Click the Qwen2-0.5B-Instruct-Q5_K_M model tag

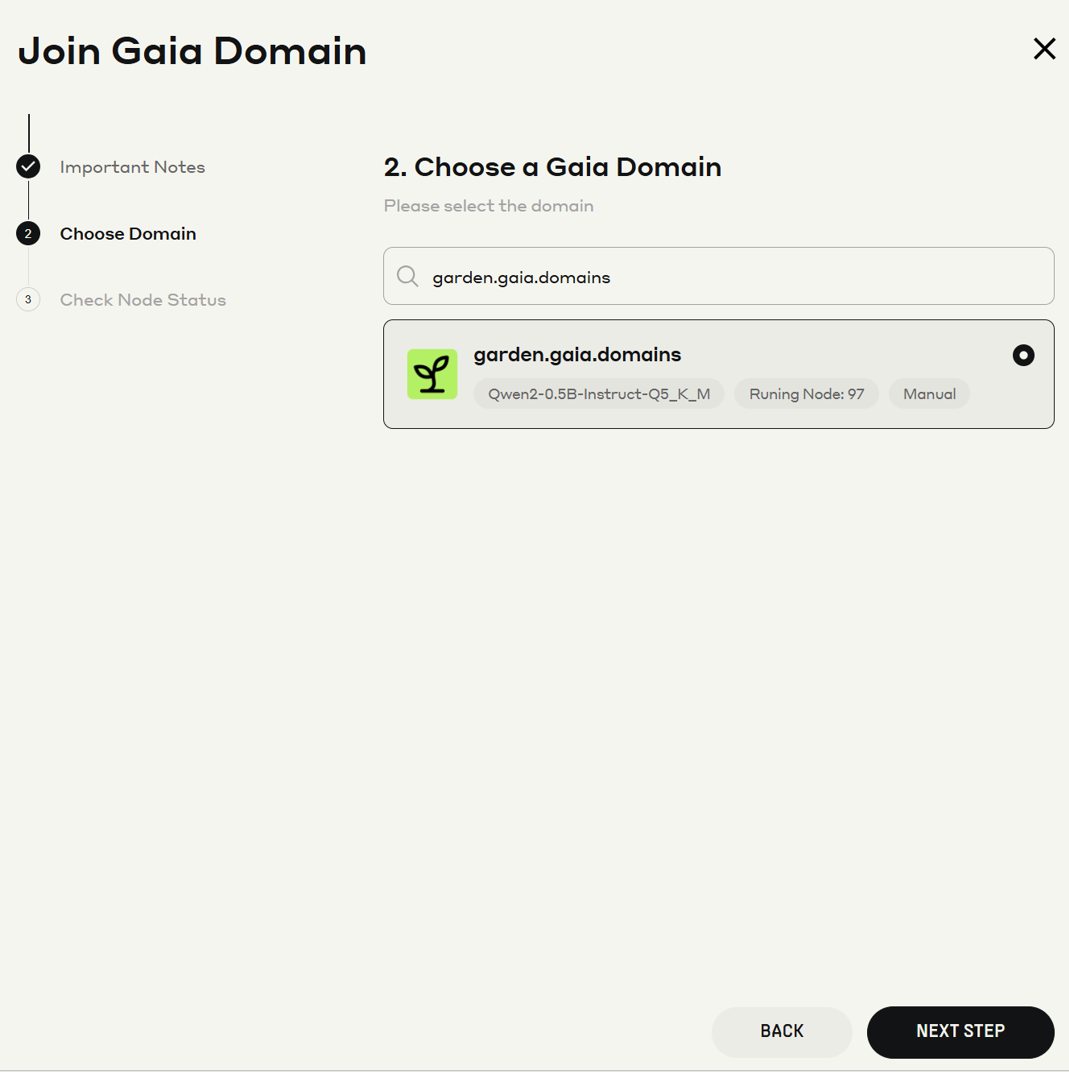599,394
